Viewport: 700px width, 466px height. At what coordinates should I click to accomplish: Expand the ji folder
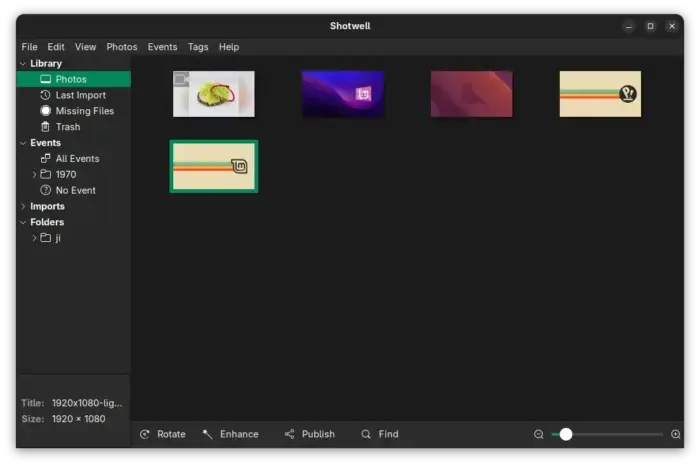click(34, 238)
